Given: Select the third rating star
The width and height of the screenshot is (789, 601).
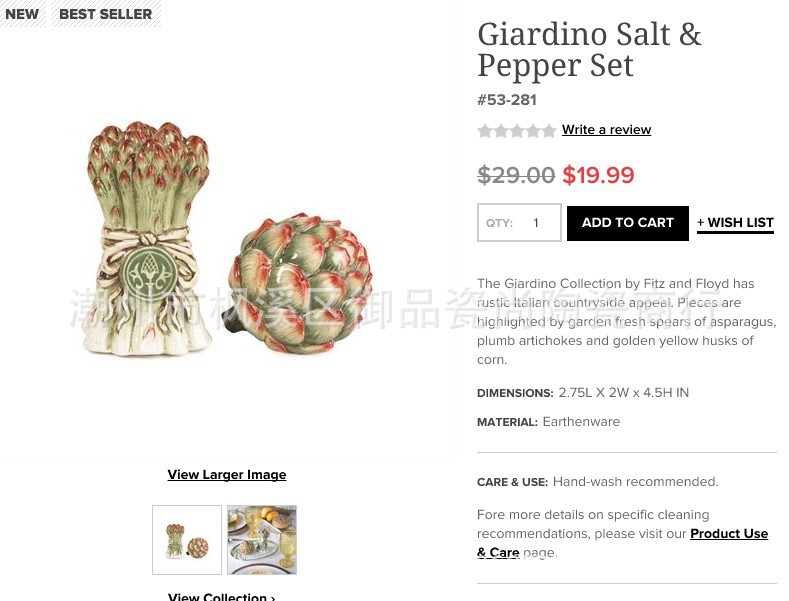Looking at the screenshot, I should (x=517, y=131).
